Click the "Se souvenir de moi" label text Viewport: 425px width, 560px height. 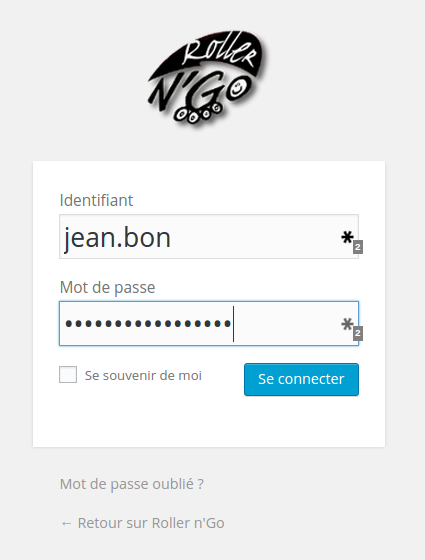tap(143, 375)
